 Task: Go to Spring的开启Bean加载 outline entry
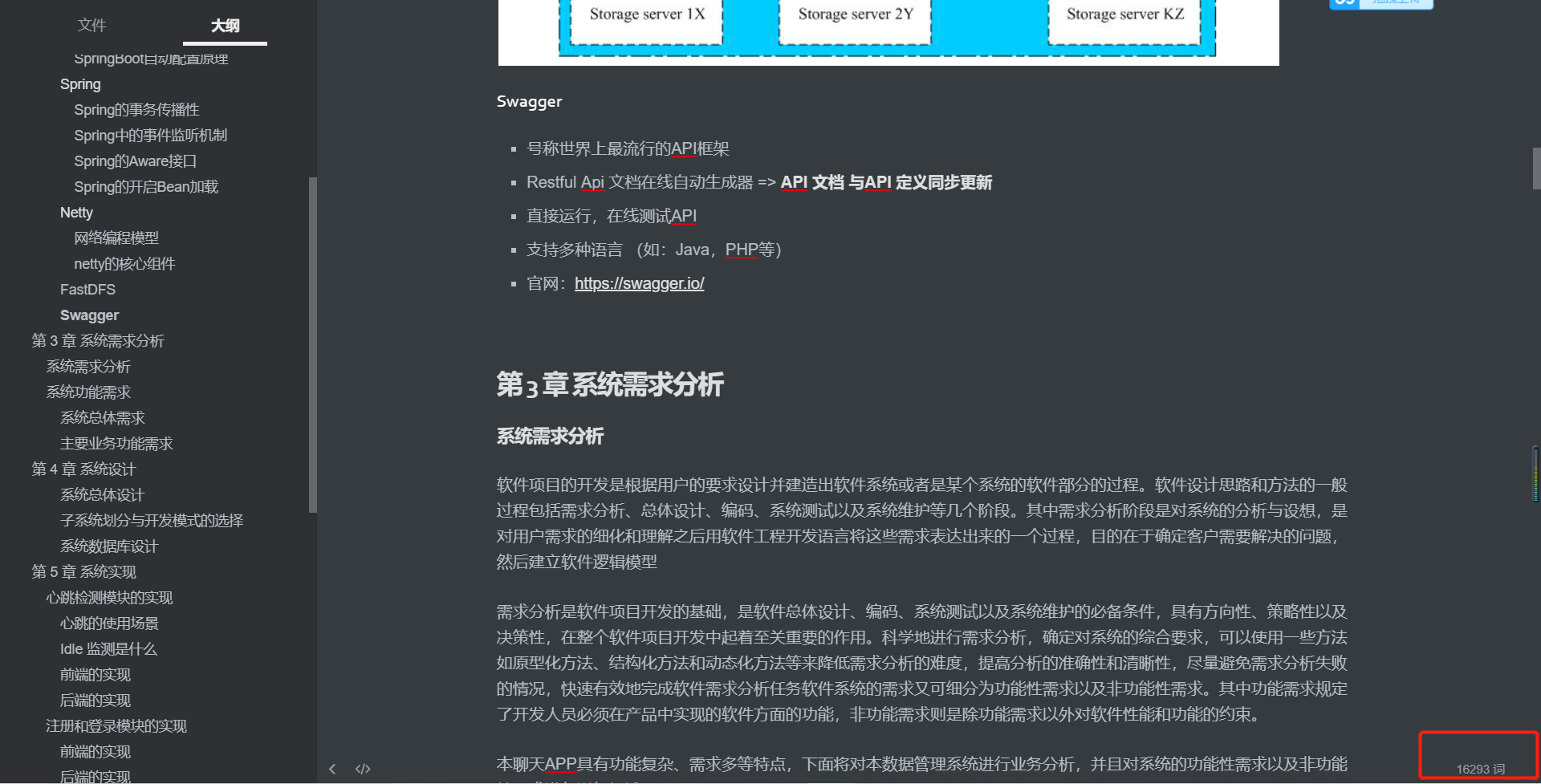pyautogui.click(x=146, y=187)
